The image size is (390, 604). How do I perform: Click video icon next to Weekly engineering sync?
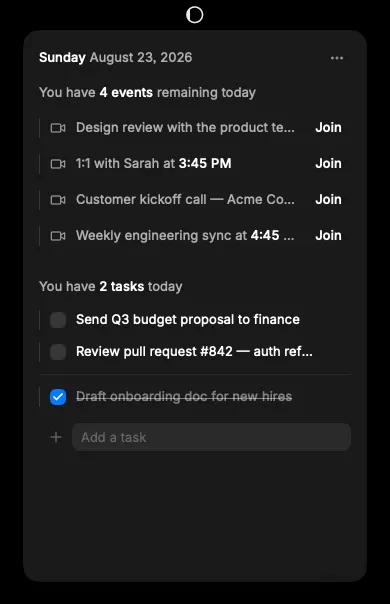tap(58, 236)
